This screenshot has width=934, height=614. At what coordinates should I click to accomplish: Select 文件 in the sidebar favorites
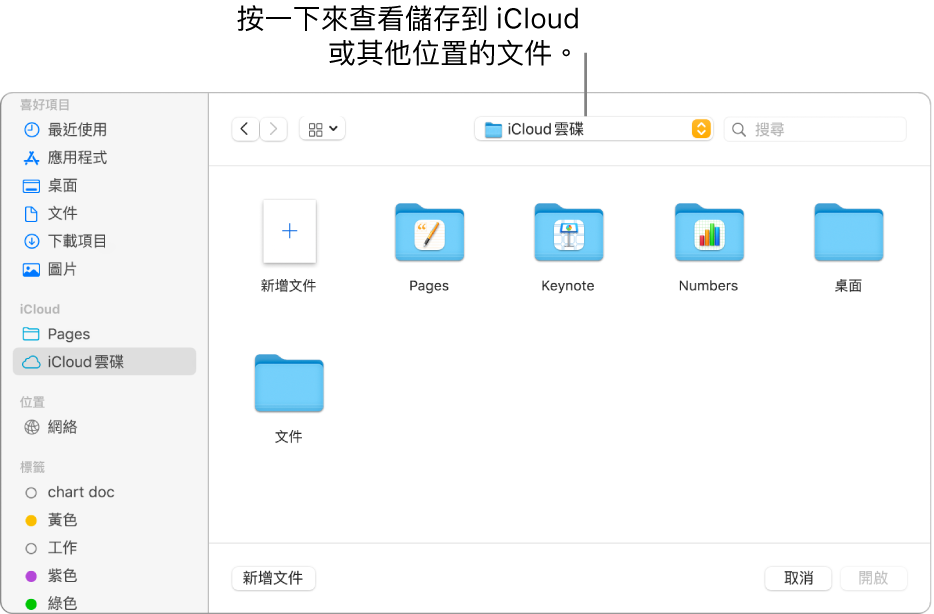(x=104, y=213)
